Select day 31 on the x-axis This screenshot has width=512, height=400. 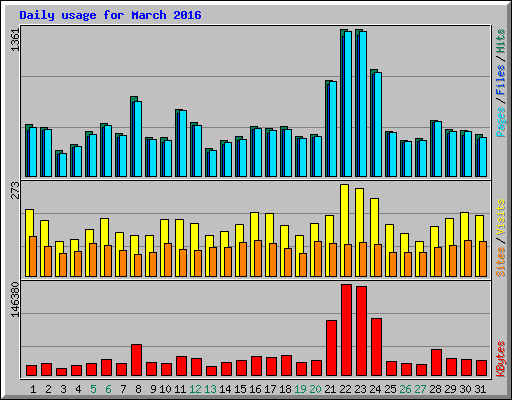pos(480,389)
